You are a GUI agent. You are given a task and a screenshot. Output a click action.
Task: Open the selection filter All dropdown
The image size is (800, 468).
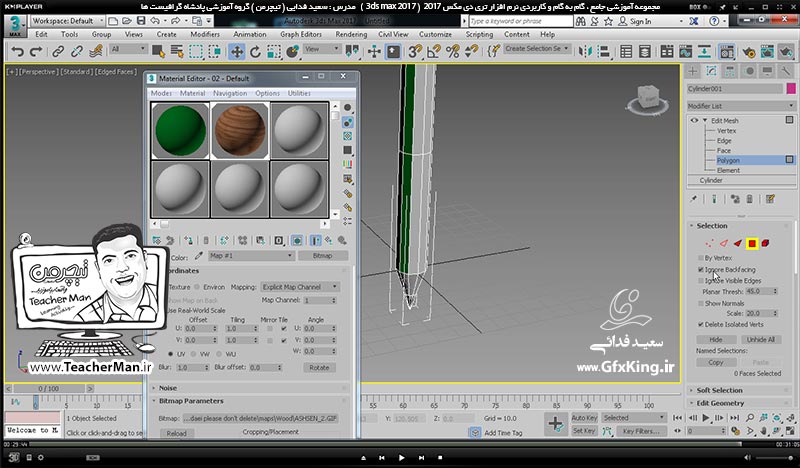128,49
